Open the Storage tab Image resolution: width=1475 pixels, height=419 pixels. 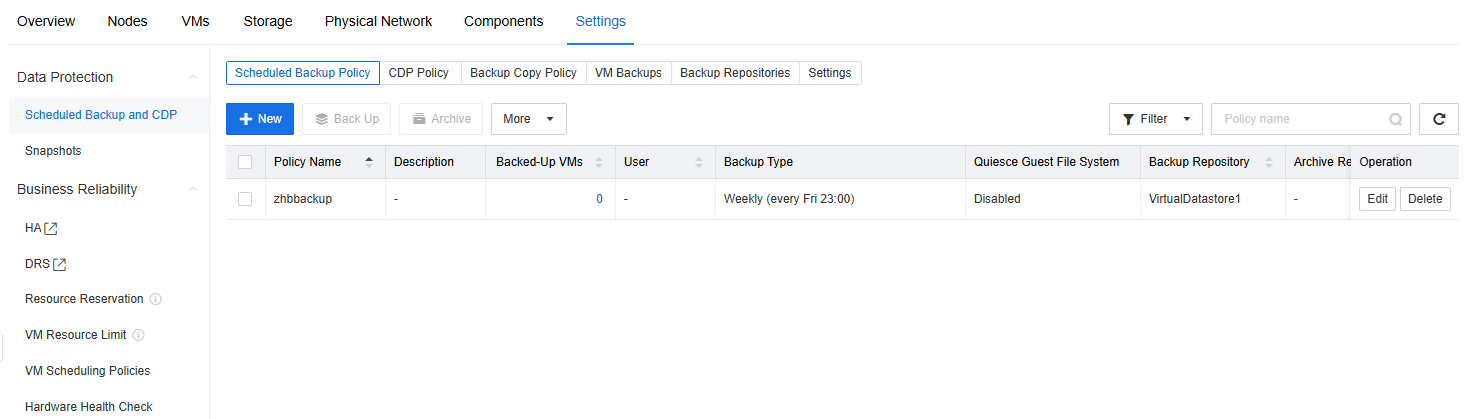[268, 21]
